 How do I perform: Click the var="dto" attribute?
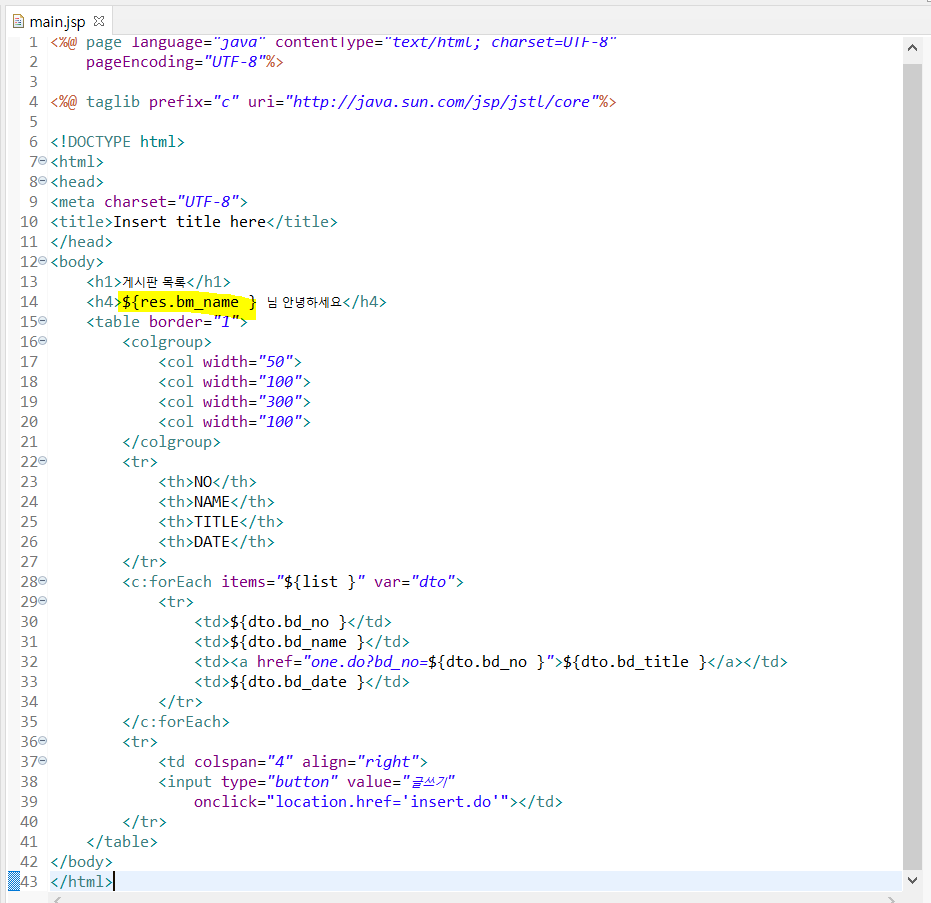click(414, 582)
